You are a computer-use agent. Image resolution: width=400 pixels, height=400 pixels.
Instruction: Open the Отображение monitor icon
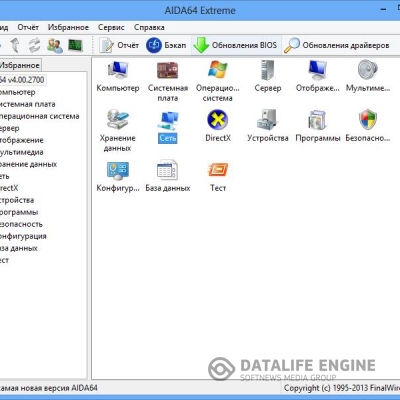(318, 70)
